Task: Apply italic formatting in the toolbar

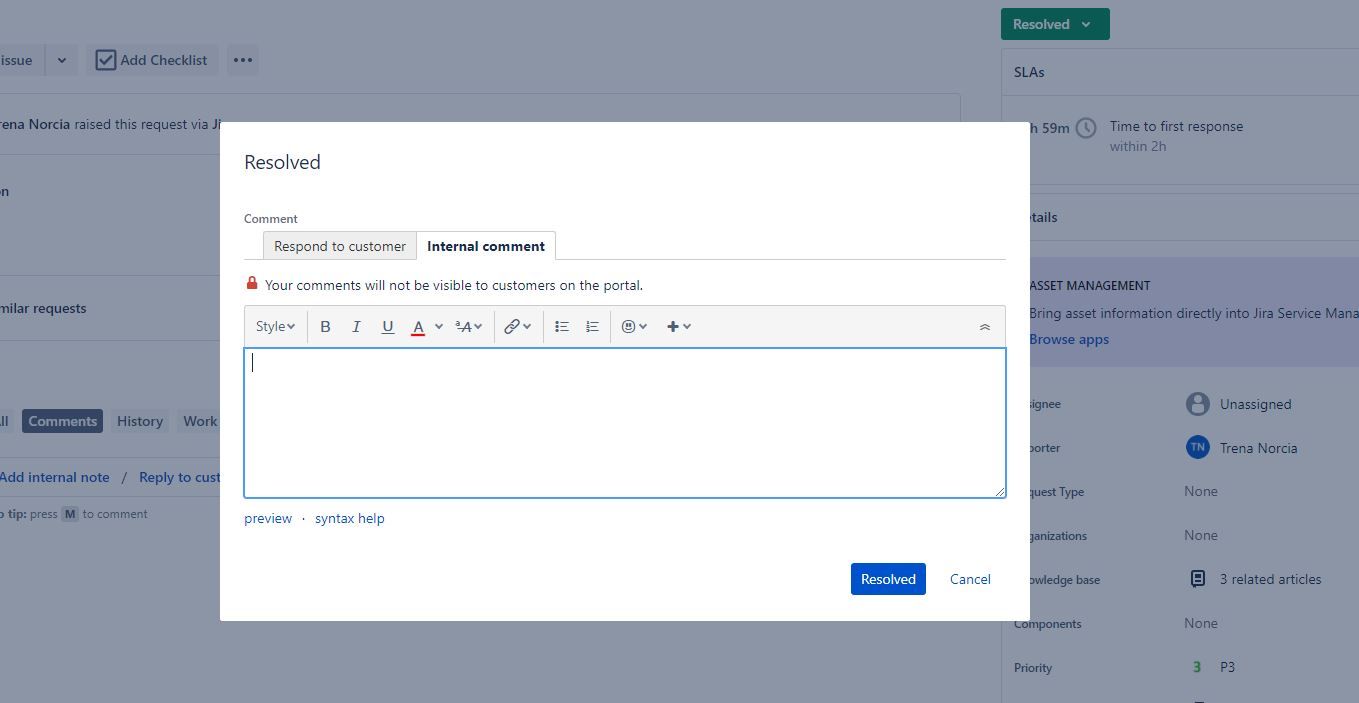Action: 356,326
